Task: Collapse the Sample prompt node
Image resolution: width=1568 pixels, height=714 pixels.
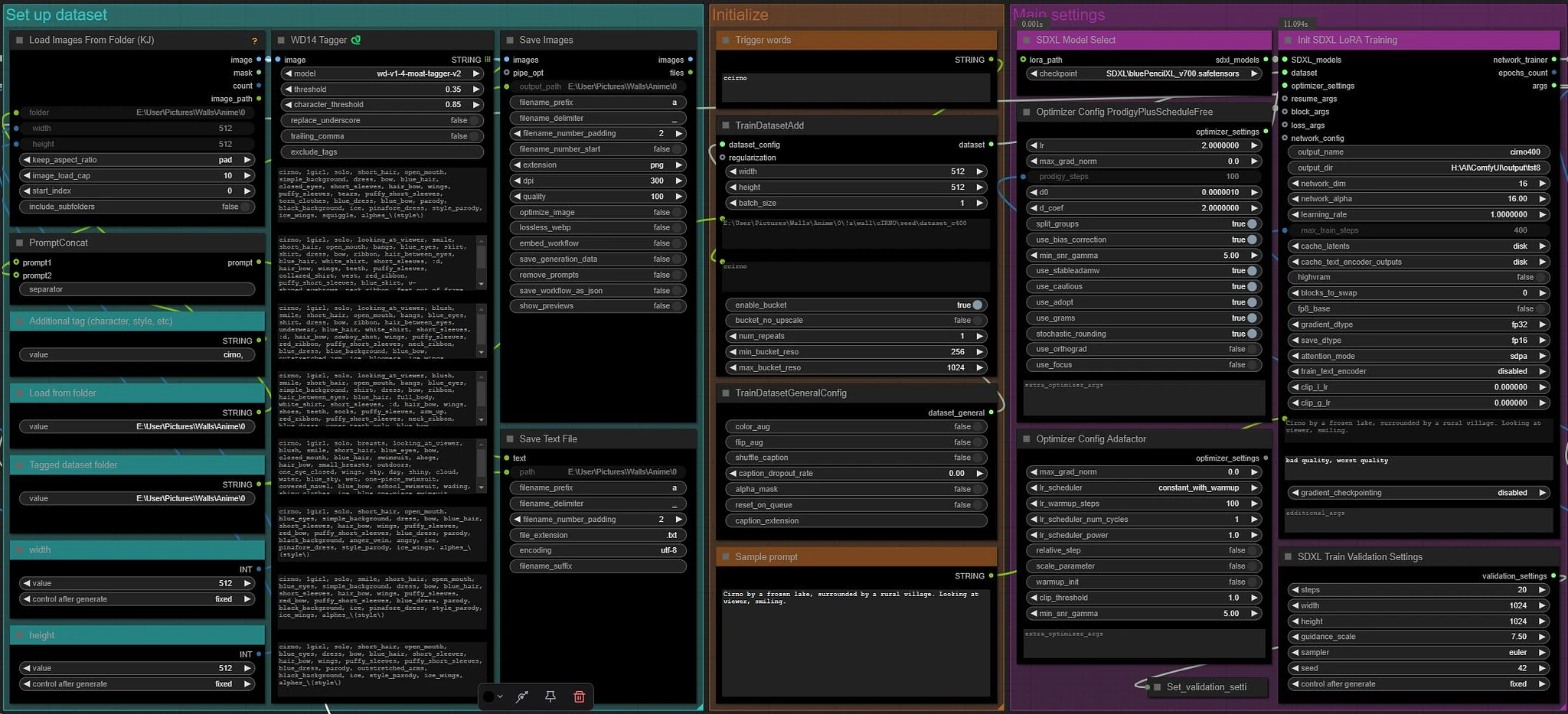Action: (x=726, y=557)
